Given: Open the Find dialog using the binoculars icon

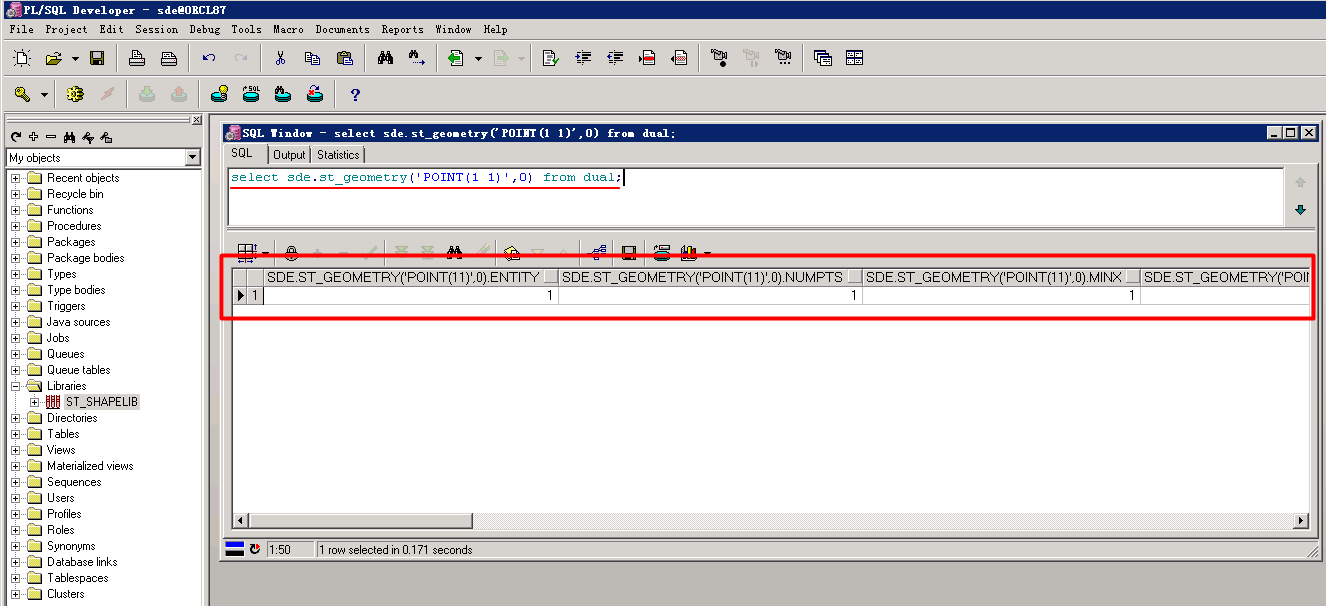Looking at the screenshot, I should click(x=385, y=57).
